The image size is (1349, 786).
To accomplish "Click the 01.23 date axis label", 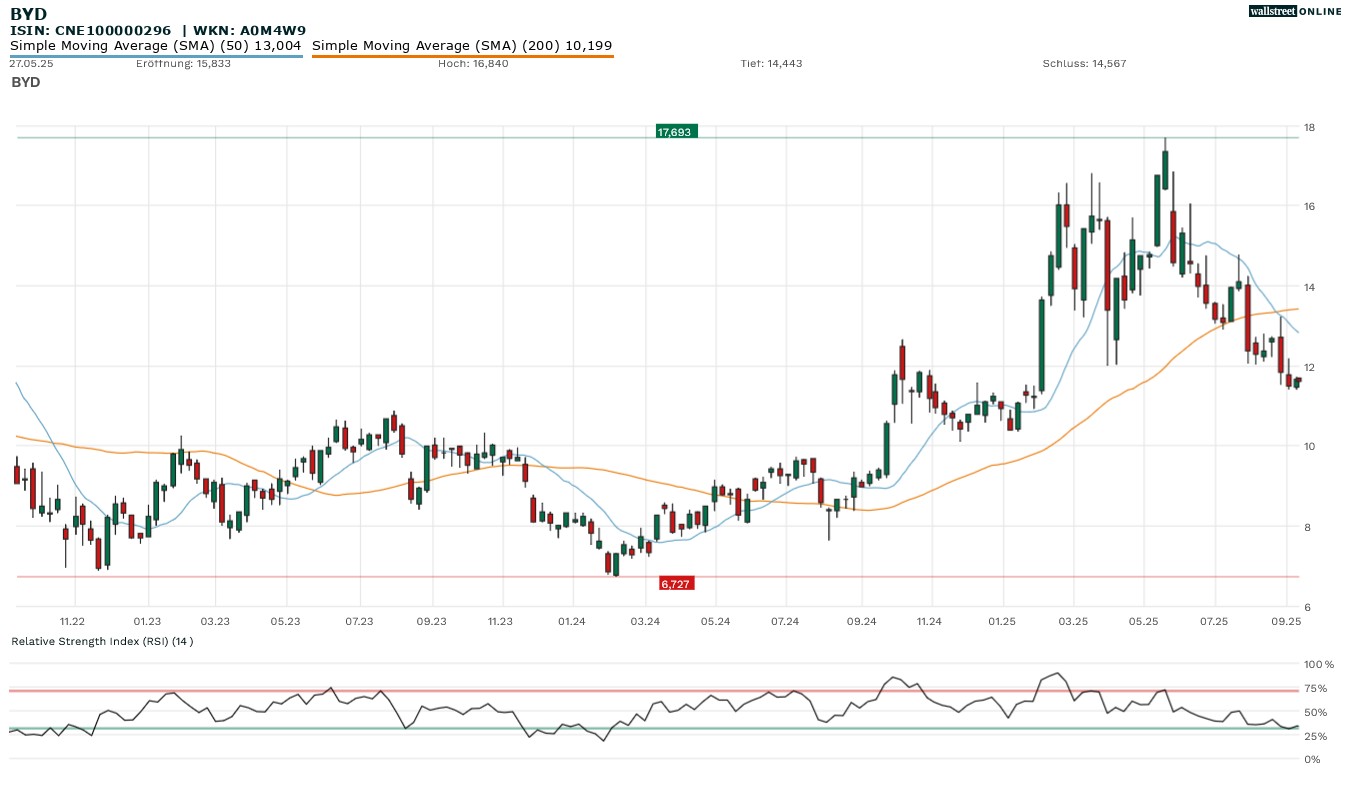I will [x=147, y=621].
